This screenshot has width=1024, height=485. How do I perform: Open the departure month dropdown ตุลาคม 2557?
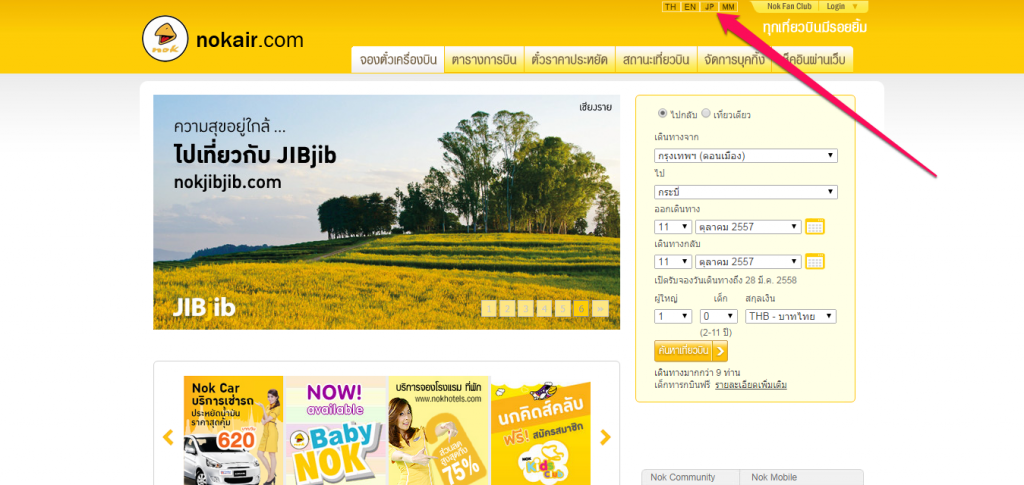[x=748, y=227]
